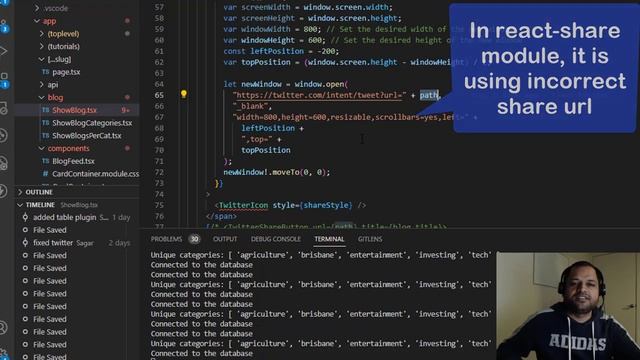The height and width of the screenshot is (360, 640).
Task: Click line number 65 in the gutter
Action: [x=159, y=95]
